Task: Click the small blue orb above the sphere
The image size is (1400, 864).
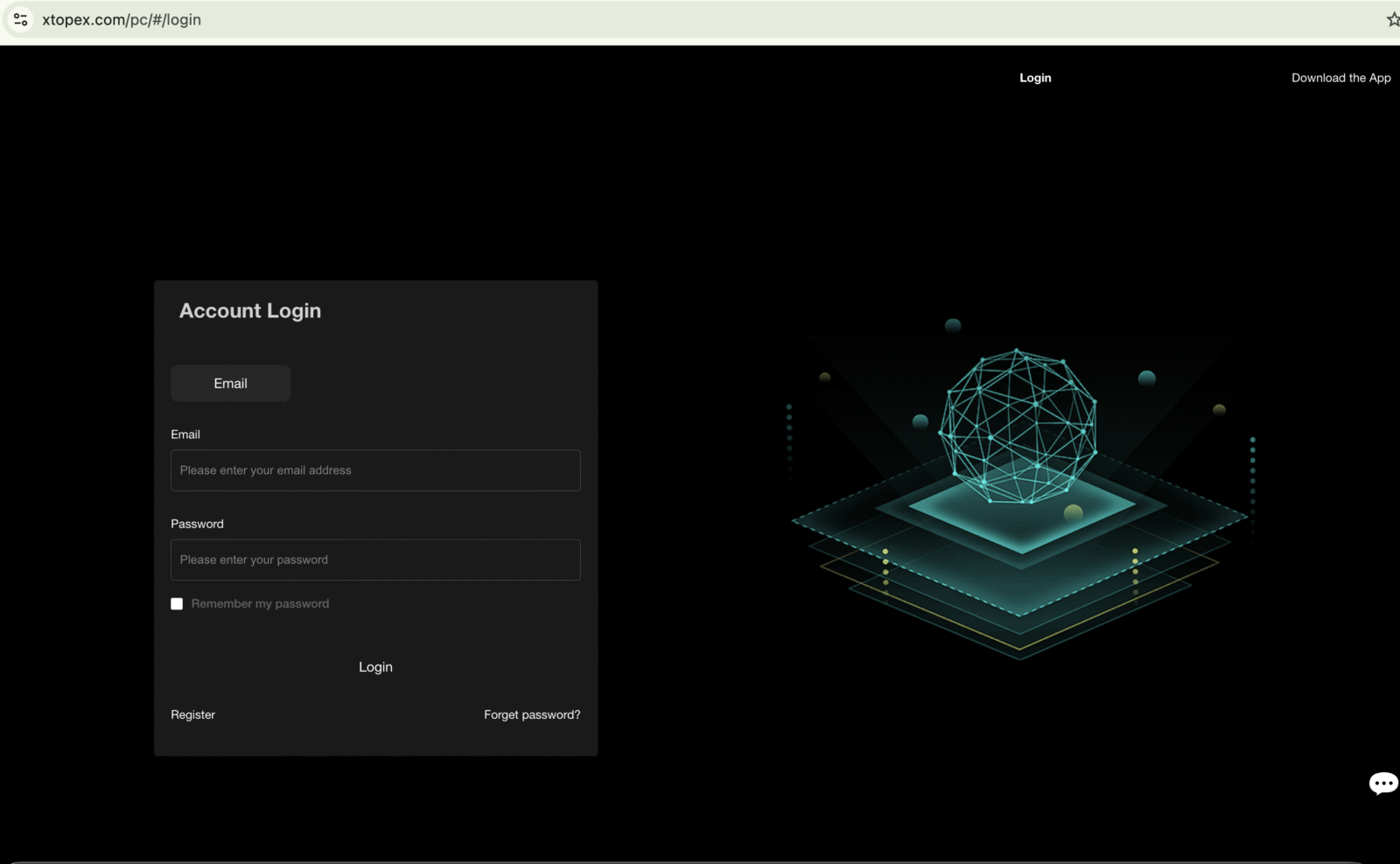Action: (x=953, y=325)
